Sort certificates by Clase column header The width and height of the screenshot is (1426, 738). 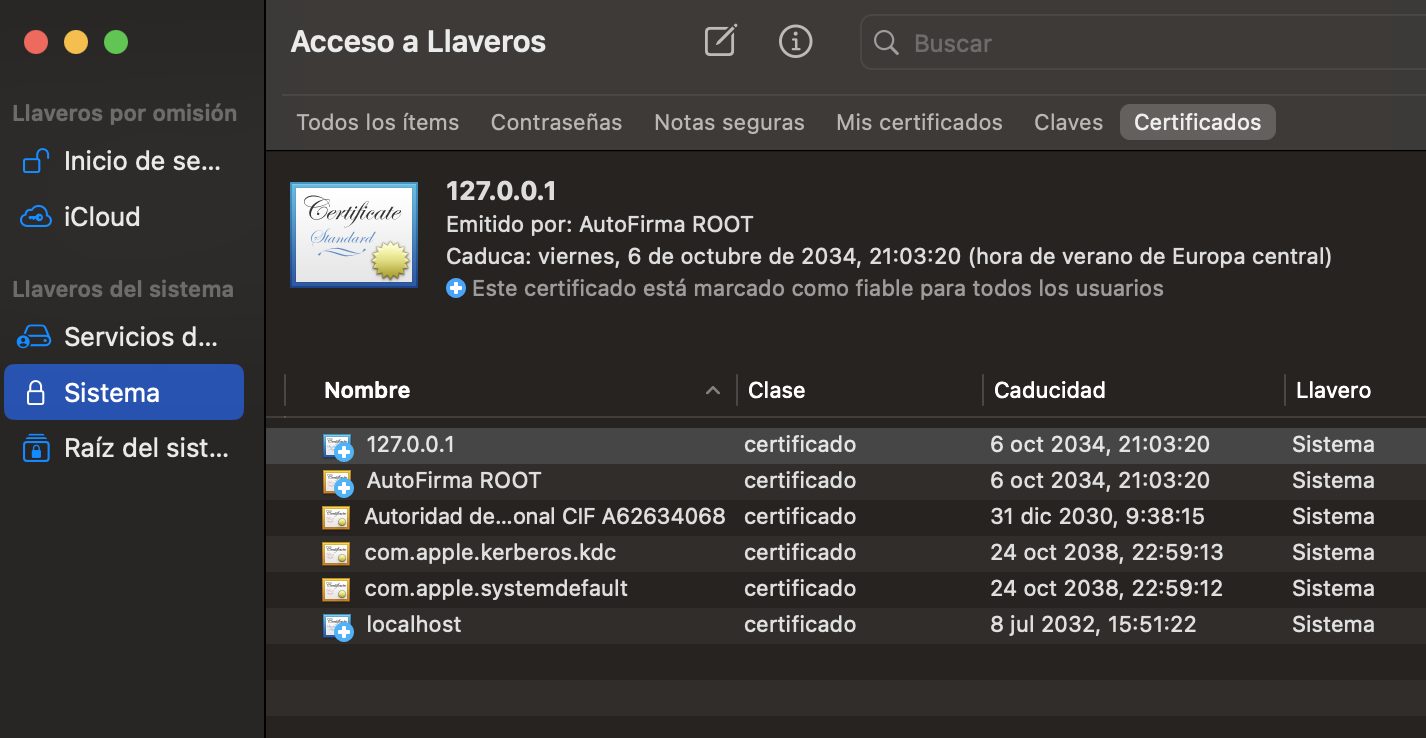point(777,390)
